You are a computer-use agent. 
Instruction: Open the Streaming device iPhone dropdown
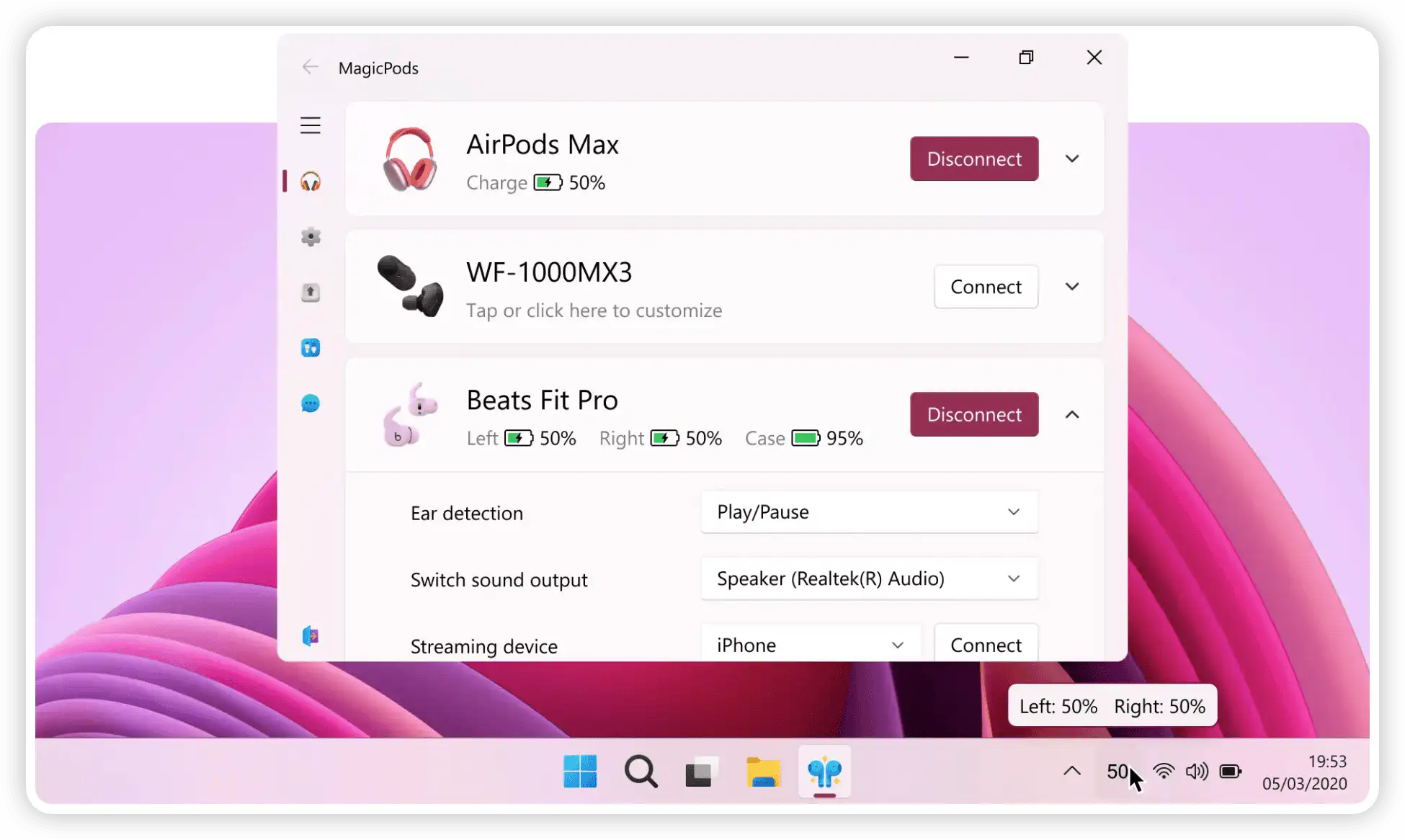pos(811,645)
